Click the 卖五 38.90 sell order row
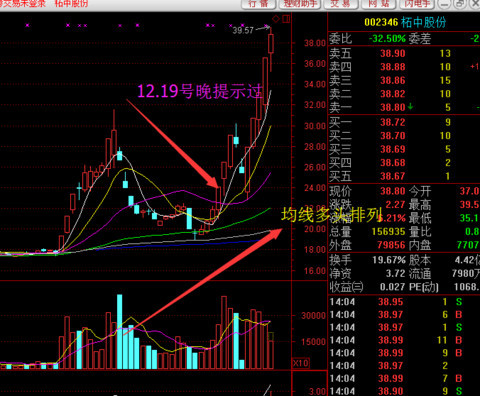This screenshot has width=480, height=396. (404, 53)
